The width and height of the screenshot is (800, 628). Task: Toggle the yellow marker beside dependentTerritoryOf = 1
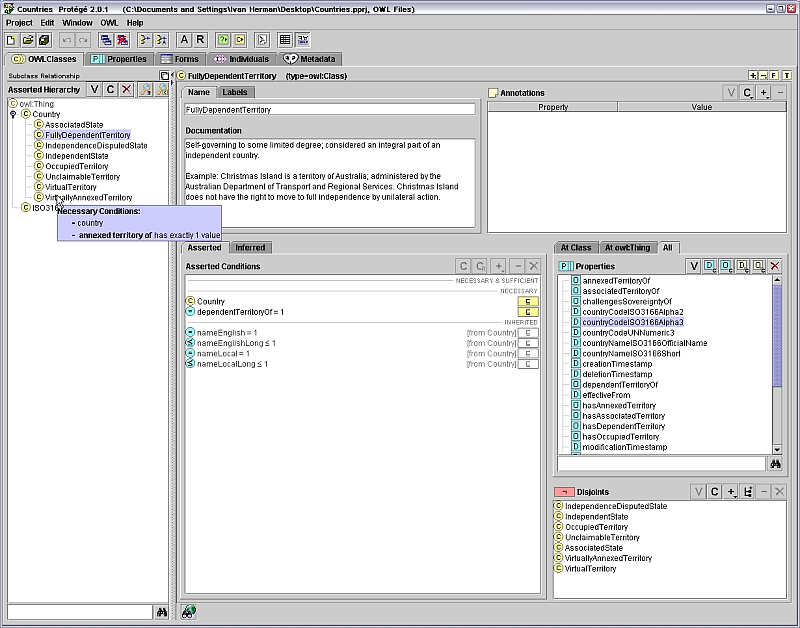click(527, 312)
